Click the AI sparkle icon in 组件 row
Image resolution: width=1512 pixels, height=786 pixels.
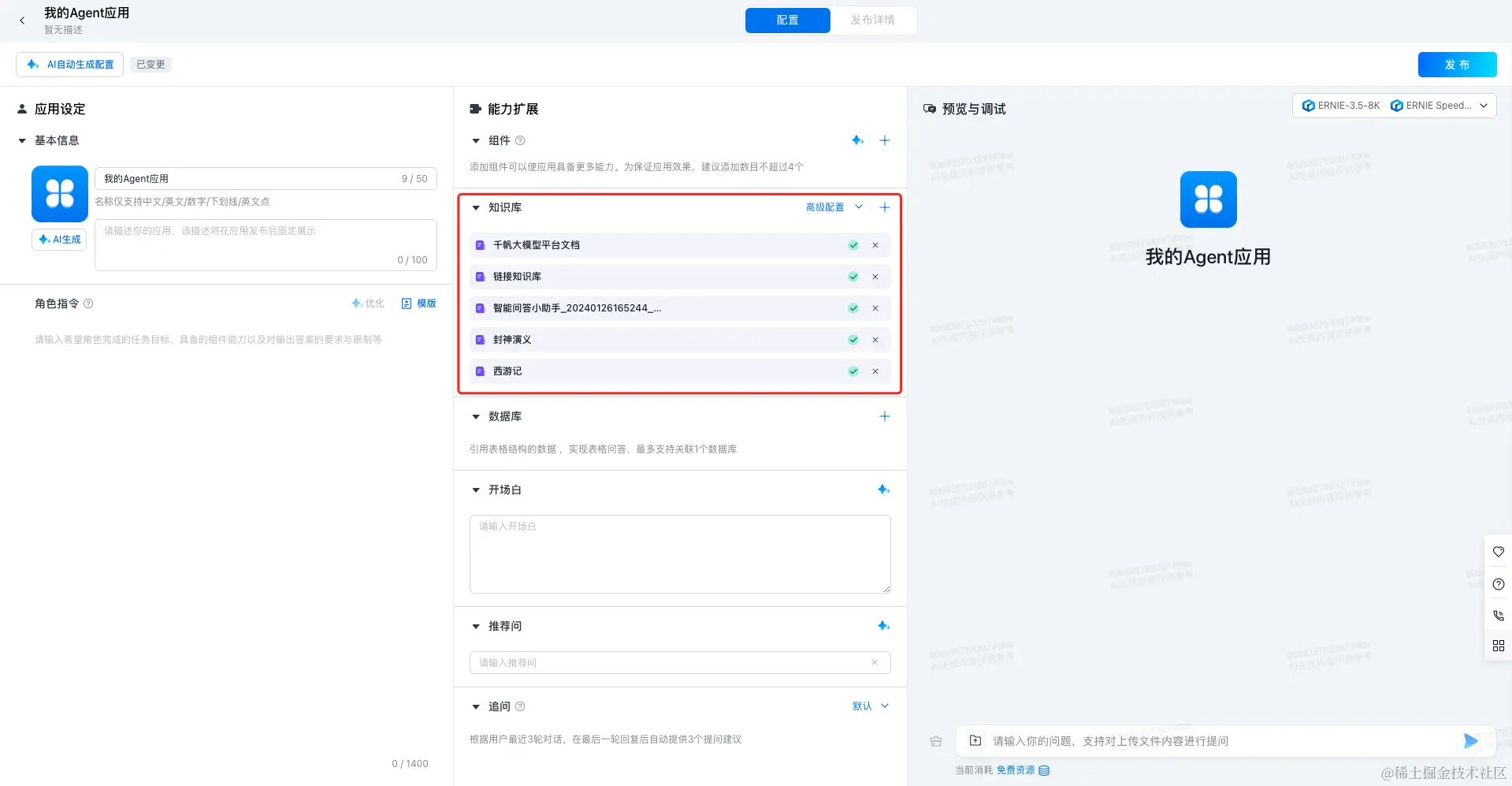coord(857,140)
